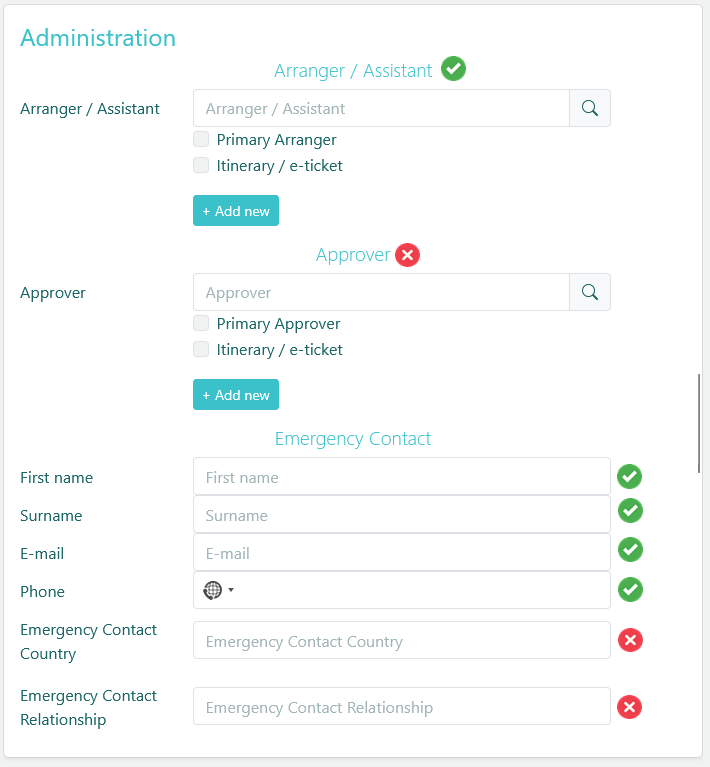Click green checkmark next to First name field
710x767 pixels.
point(629,476)
